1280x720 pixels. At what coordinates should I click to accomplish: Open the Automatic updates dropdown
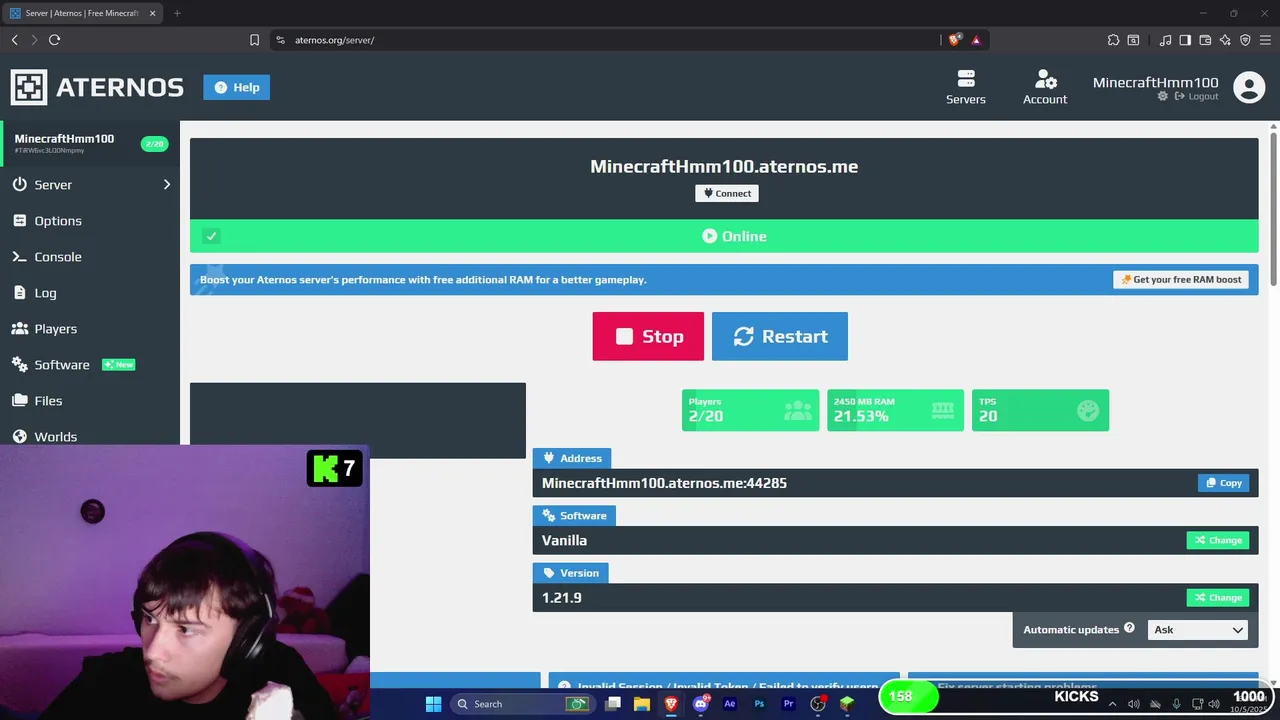pos(1198,629)
